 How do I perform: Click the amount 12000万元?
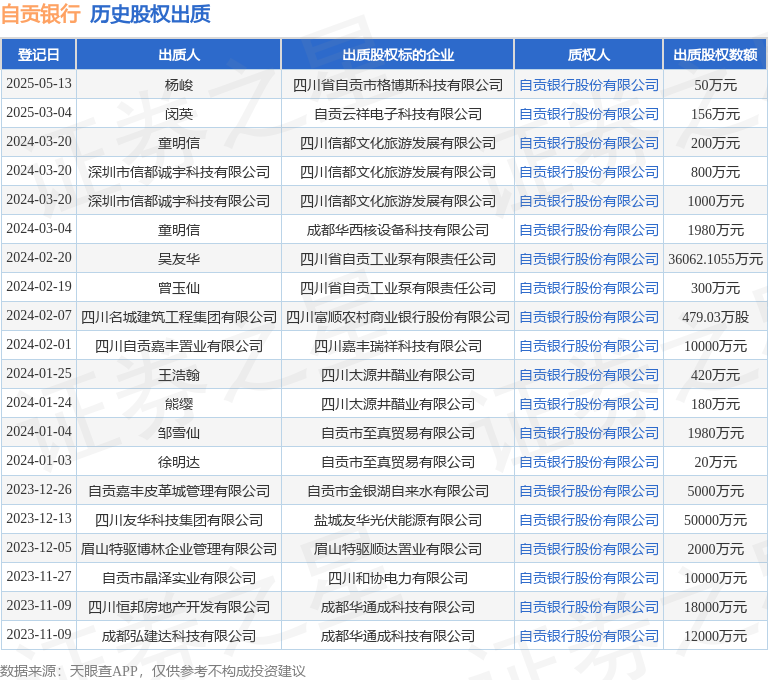tap(715, 636)
